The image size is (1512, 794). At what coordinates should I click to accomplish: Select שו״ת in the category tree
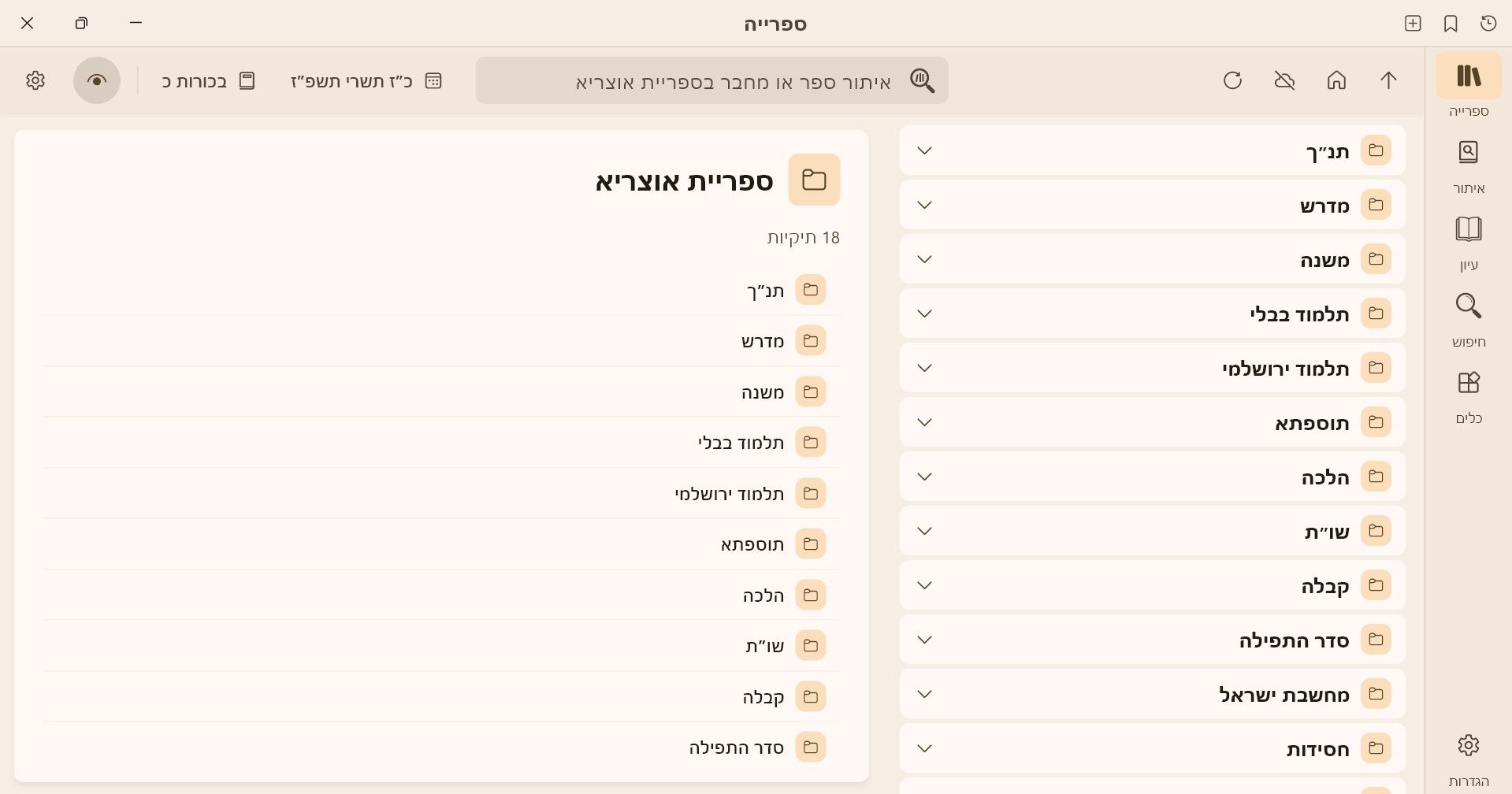coord(1152,531)
